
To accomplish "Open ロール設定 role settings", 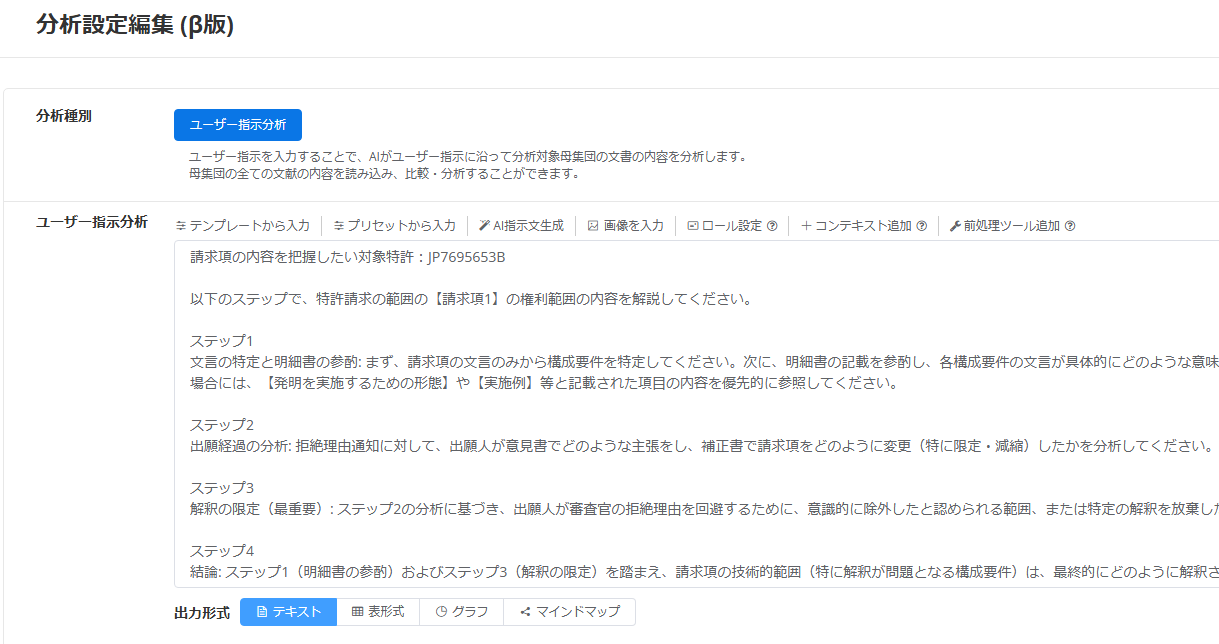I will (725, 226).
